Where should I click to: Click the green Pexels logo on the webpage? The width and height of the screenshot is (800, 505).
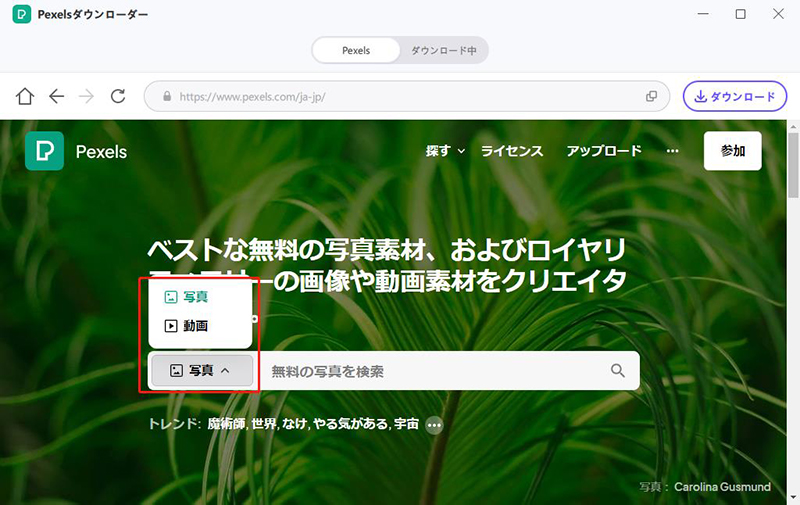point(44,151)
